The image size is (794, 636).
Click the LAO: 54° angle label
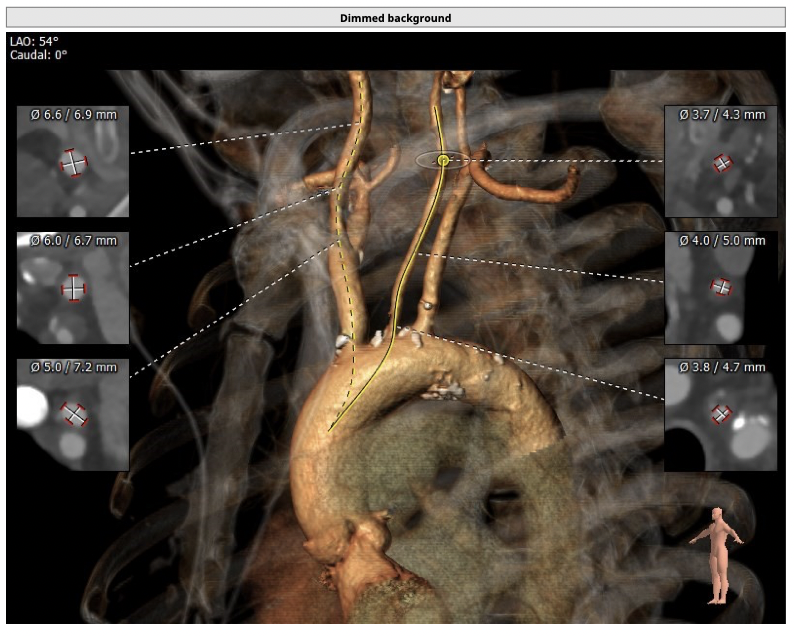(34, 42)
